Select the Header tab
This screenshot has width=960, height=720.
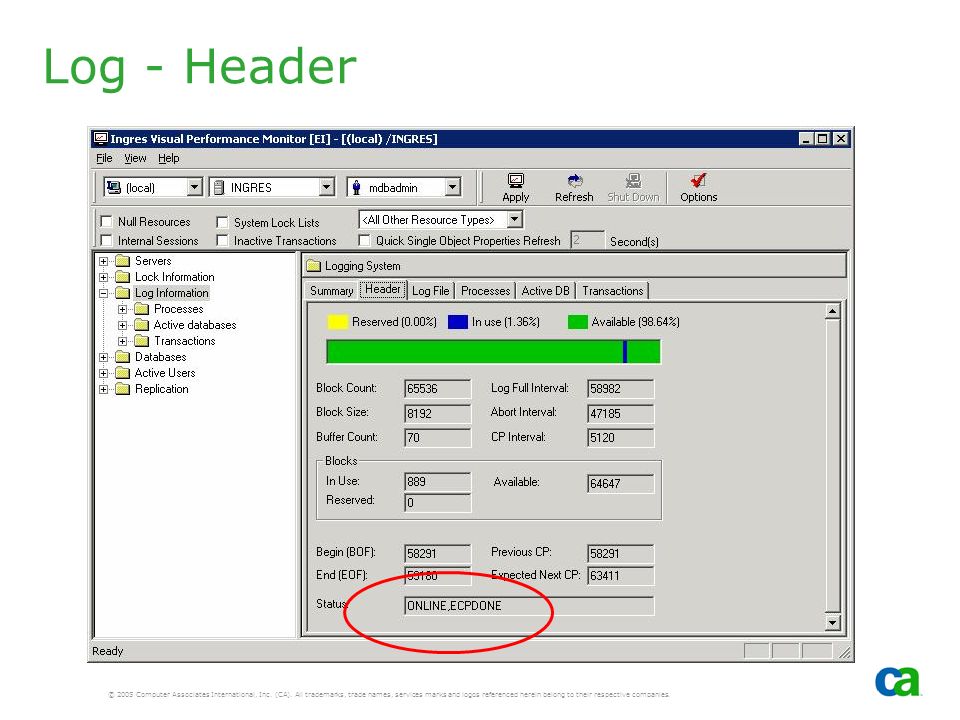coord(383,290)
